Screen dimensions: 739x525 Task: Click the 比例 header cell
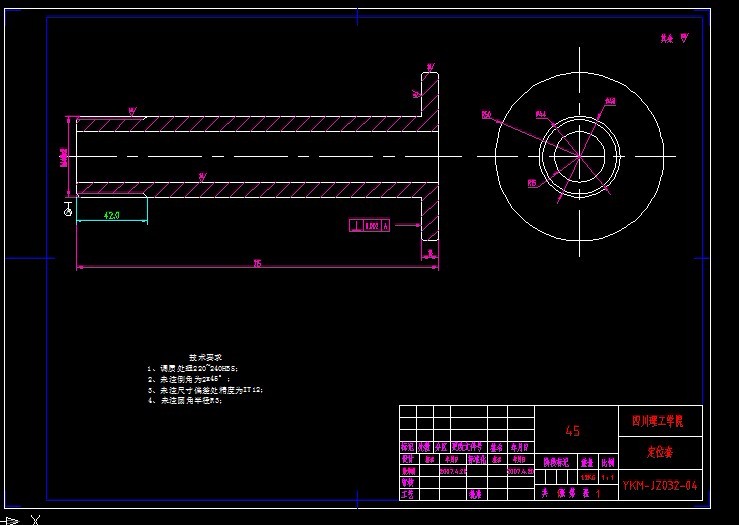[x=608, y=463]
